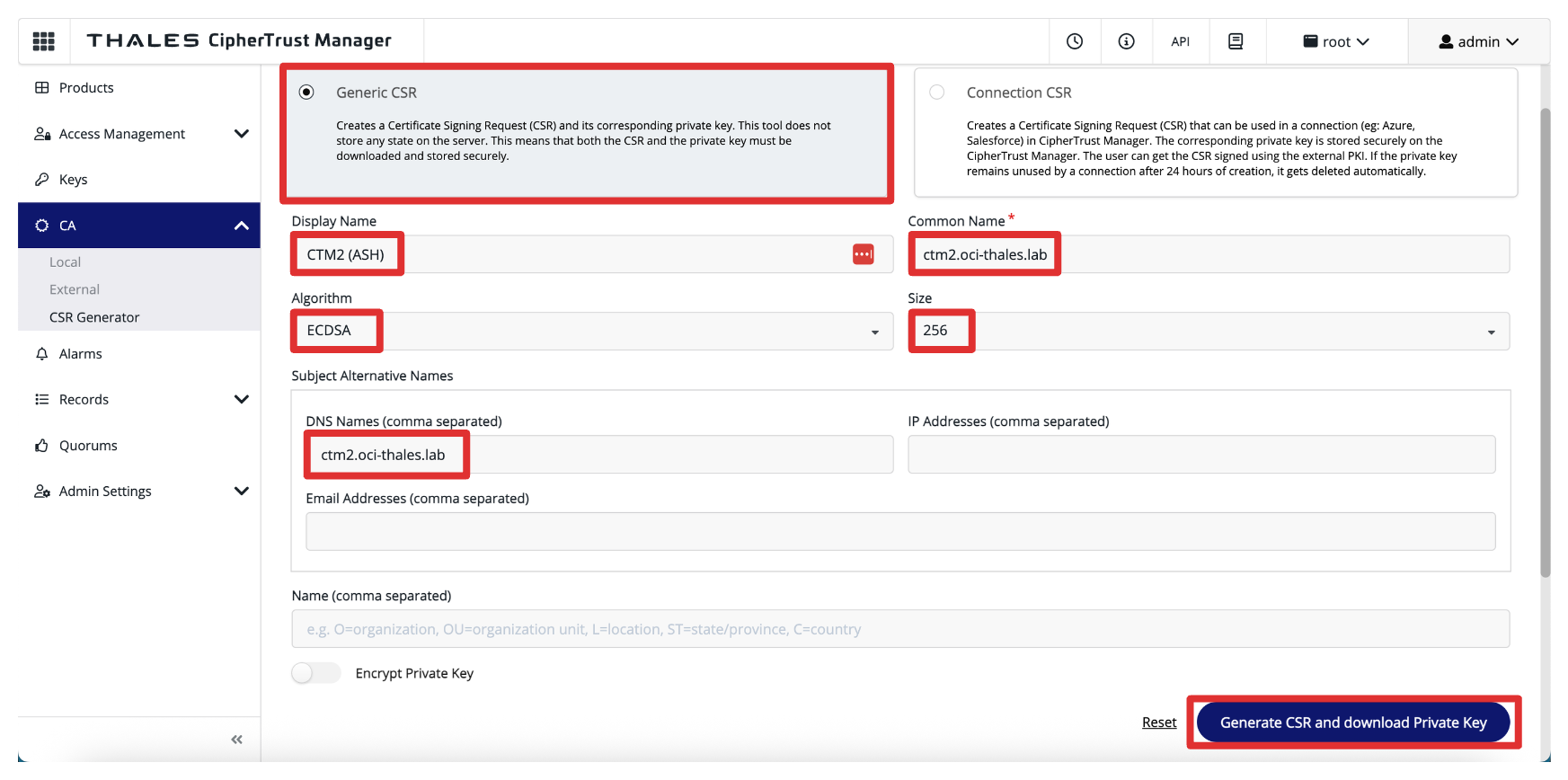The width and height of the screenshot is (1568, 780).
Task: Expand the root domain dropdown
Action: 1336,41
